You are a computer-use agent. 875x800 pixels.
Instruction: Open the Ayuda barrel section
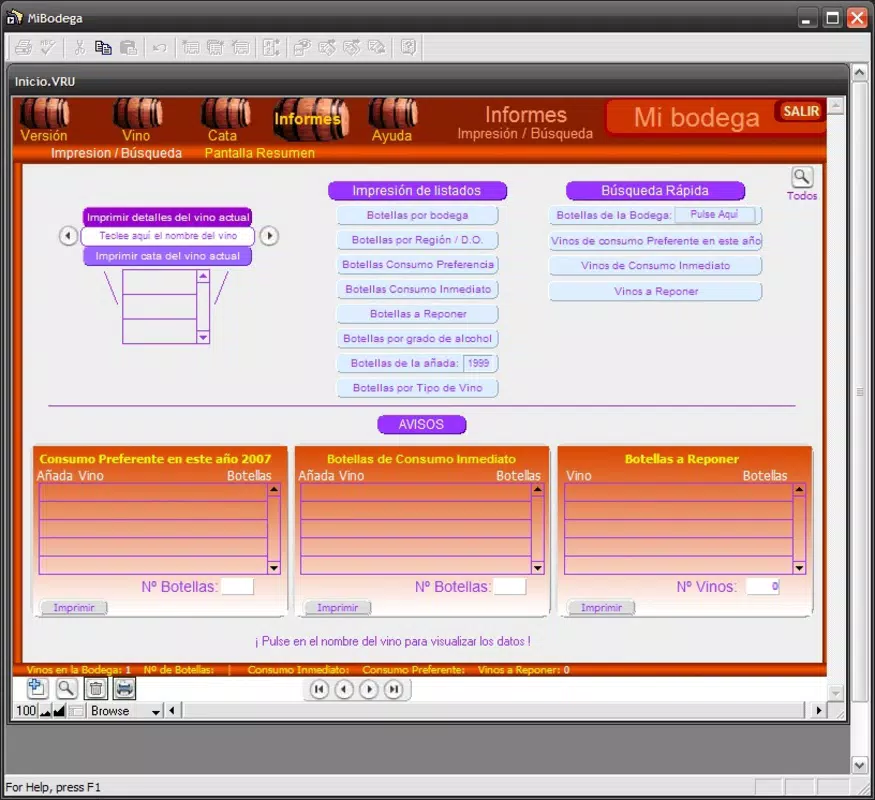click(x=393, y=113)
